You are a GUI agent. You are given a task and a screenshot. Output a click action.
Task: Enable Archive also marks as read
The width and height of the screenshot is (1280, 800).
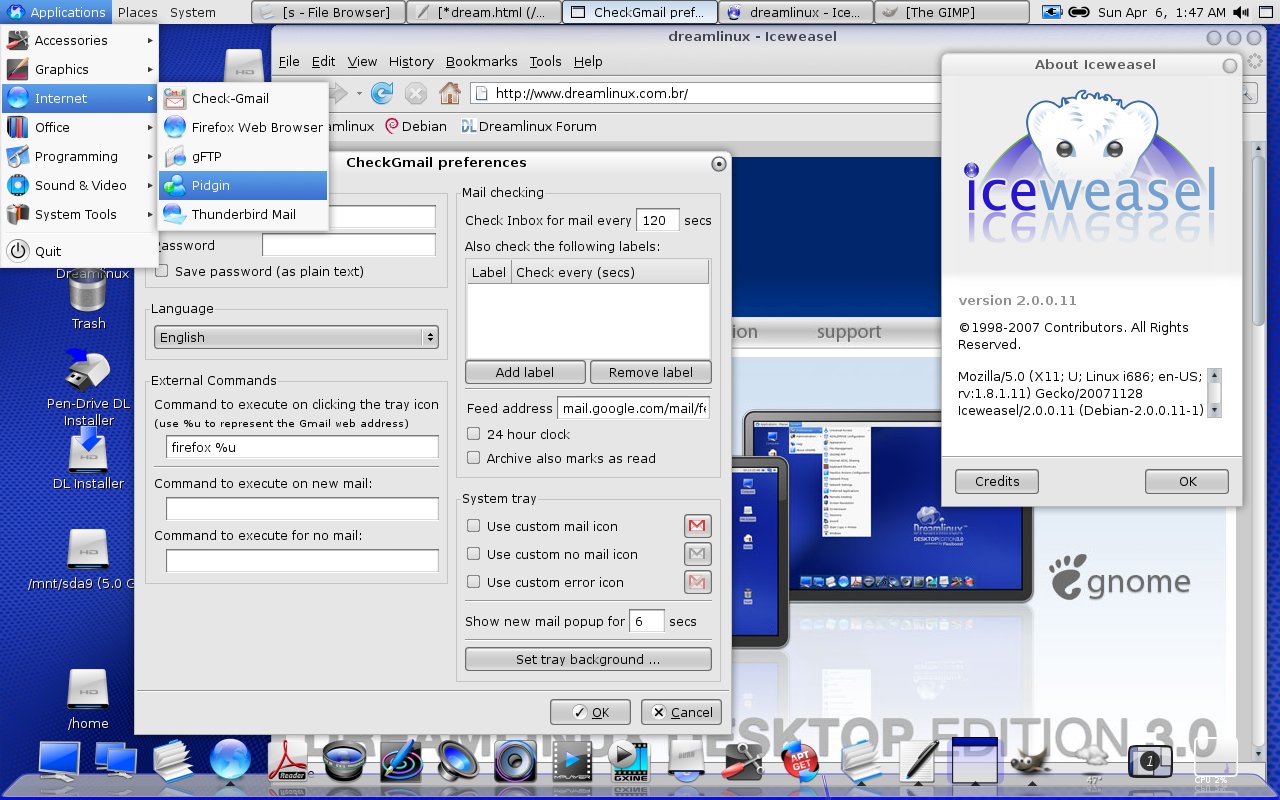click(474, 458)
